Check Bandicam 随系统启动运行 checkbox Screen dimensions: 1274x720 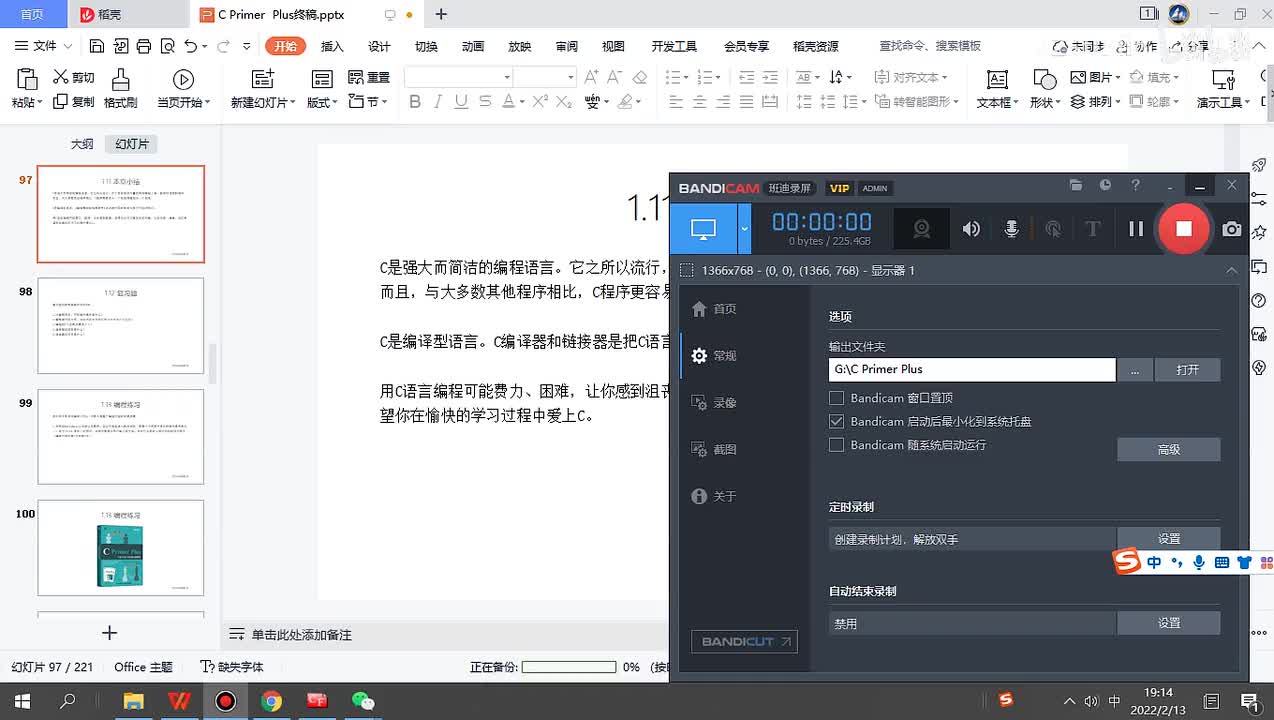point(837,445)
